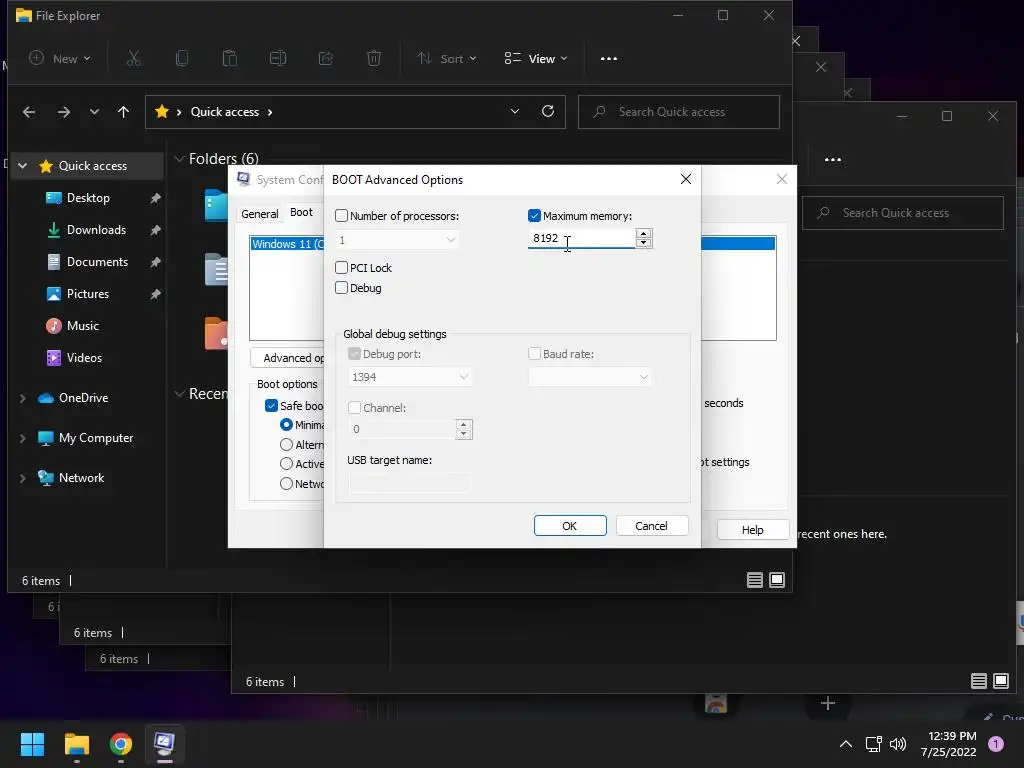Screen dimensions: 1024x768
Task: Select the Network safe boot radio button
Action: pyautogui.click(x=286, y=484)
